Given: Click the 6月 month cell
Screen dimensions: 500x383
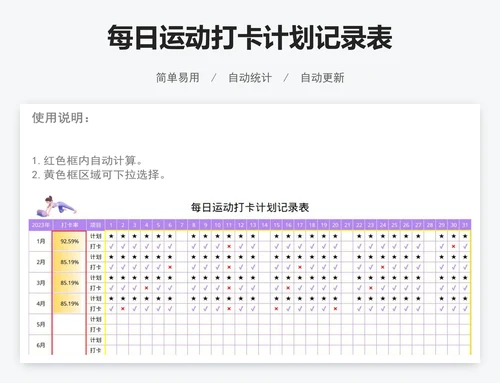Looking at the screenshot, I should [40, 345].
